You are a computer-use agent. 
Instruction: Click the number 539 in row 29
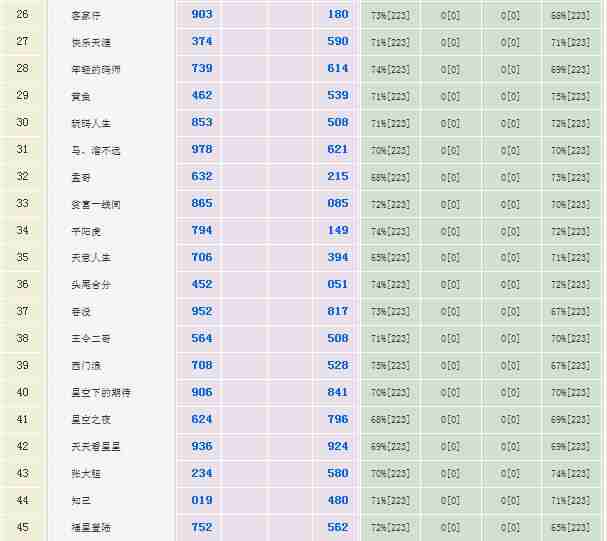click(x=338, y=96)
